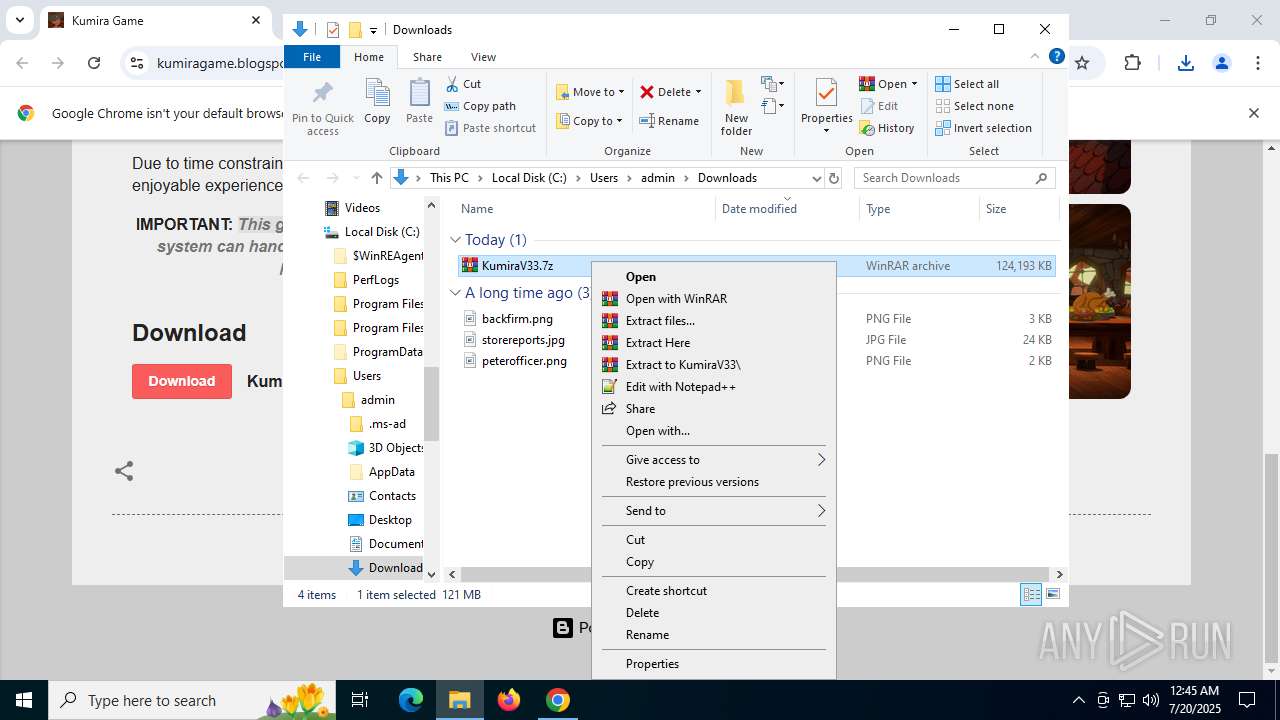1280x720 pixels.
Task: Collapse the A long time ago group
Action: click(x=455, y=293)
